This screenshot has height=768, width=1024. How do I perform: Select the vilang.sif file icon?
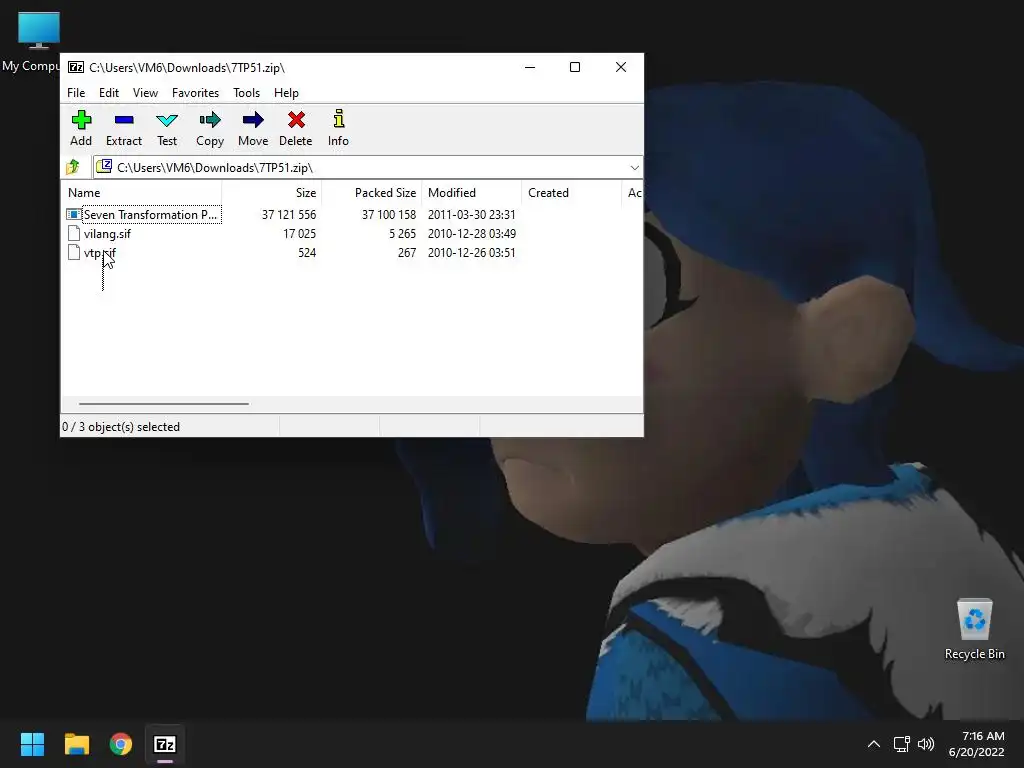pos(74,233)
